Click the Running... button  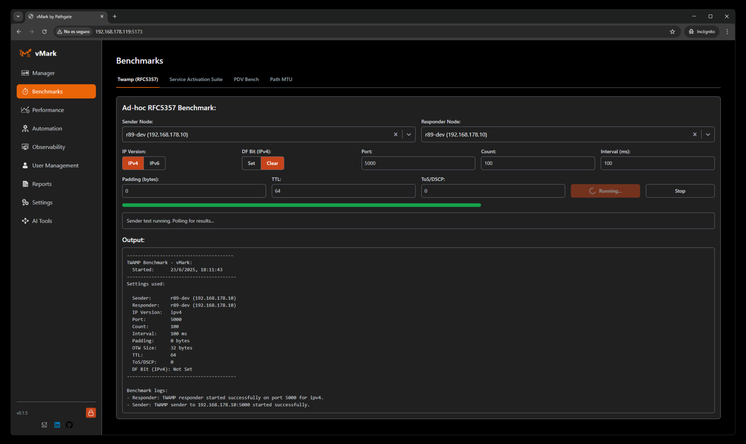(x=605, y=191)
